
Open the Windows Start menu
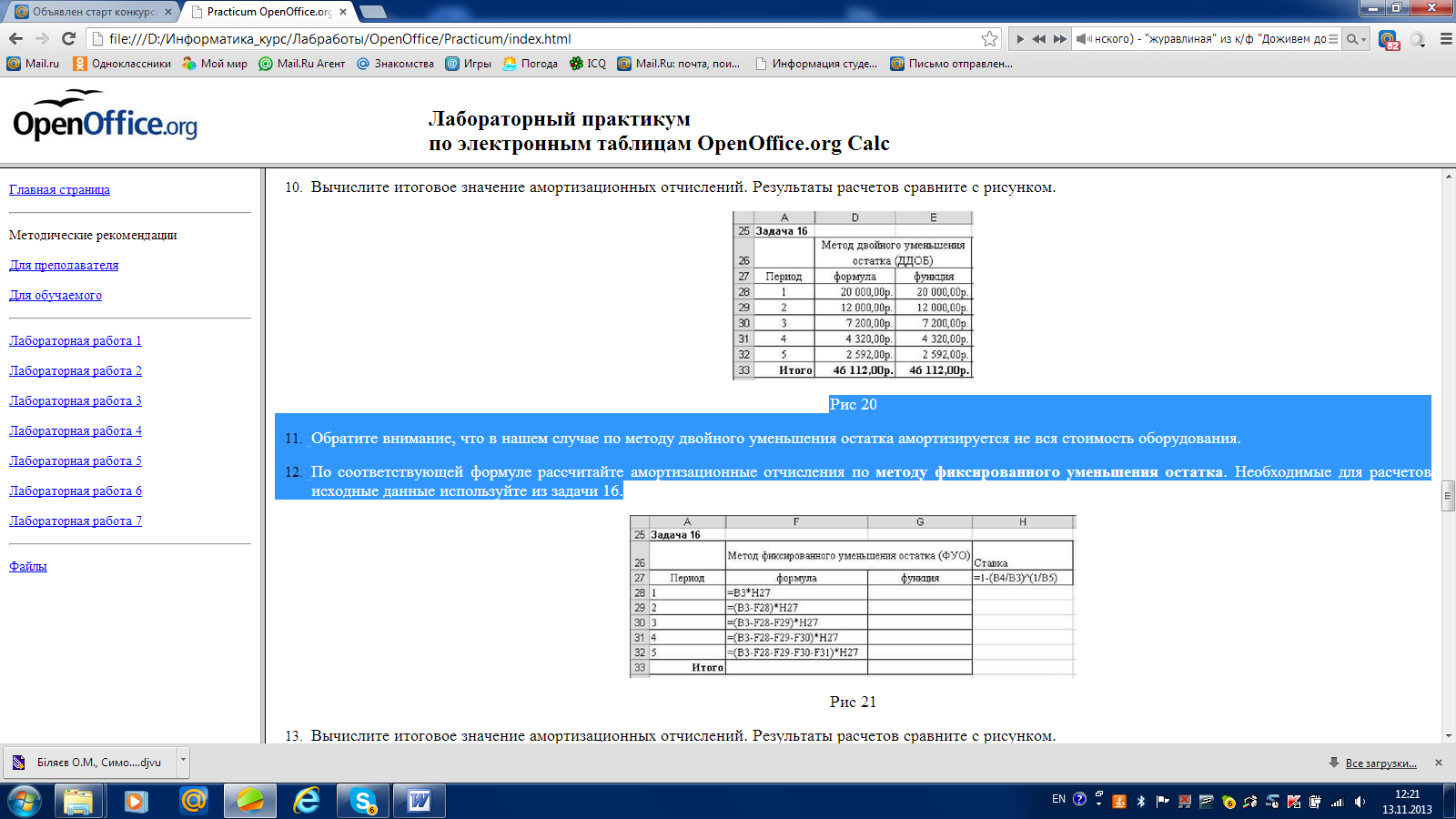click(x=24, y=801)
